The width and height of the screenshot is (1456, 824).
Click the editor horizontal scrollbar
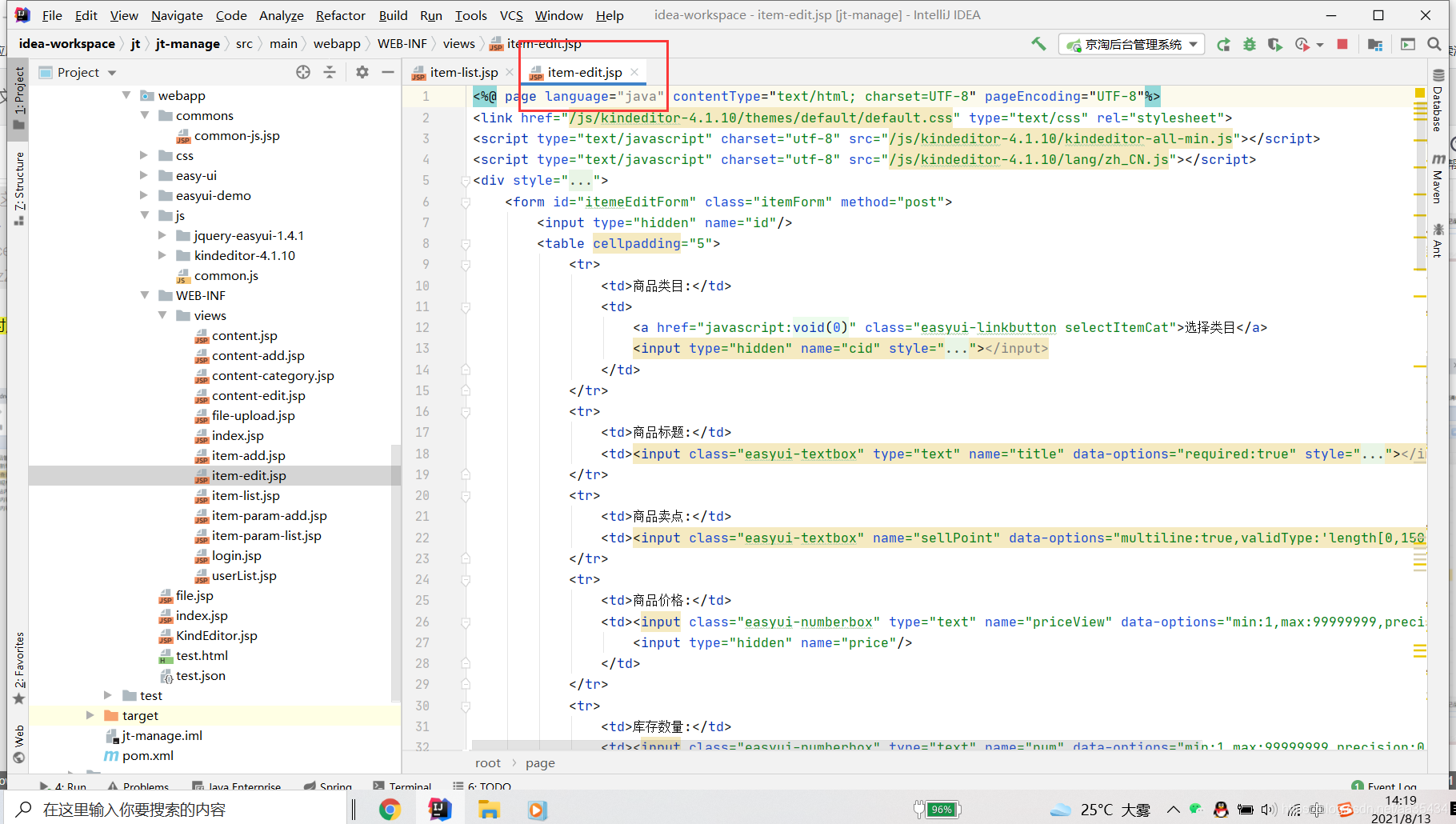836,747
